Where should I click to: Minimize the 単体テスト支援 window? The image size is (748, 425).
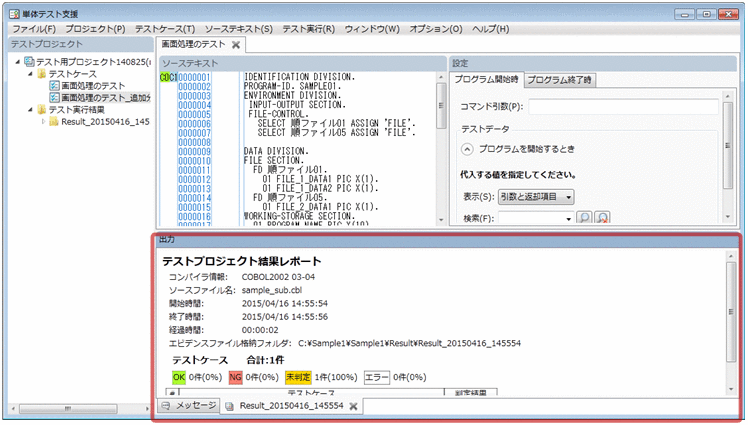(x=684, y=15)
